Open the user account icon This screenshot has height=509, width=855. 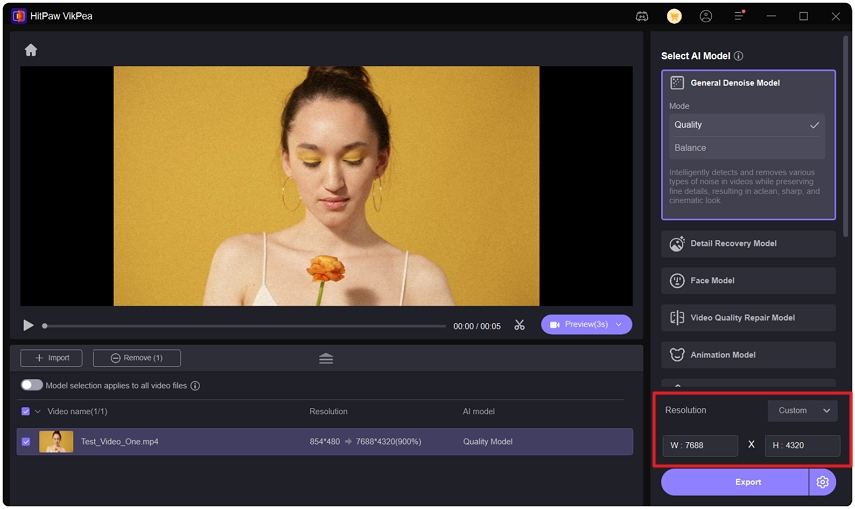coord(706,16)
